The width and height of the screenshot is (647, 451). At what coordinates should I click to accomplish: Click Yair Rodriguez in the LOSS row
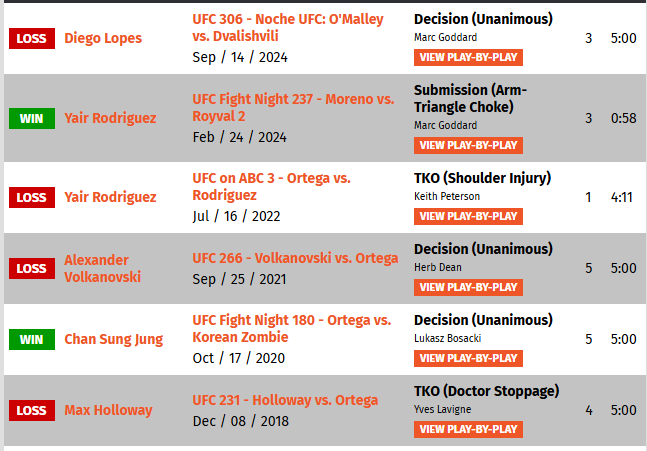click(x=110, y=197)
